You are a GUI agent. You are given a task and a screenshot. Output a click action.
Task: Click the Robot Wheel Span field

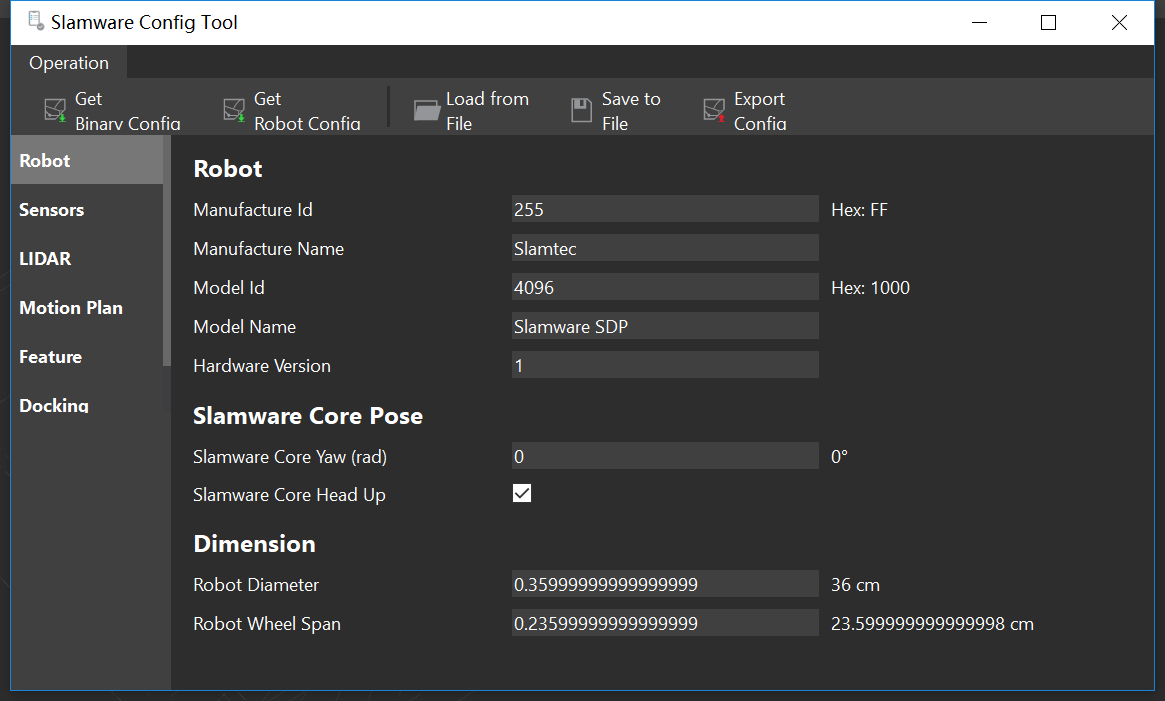(x=665, y=623)
